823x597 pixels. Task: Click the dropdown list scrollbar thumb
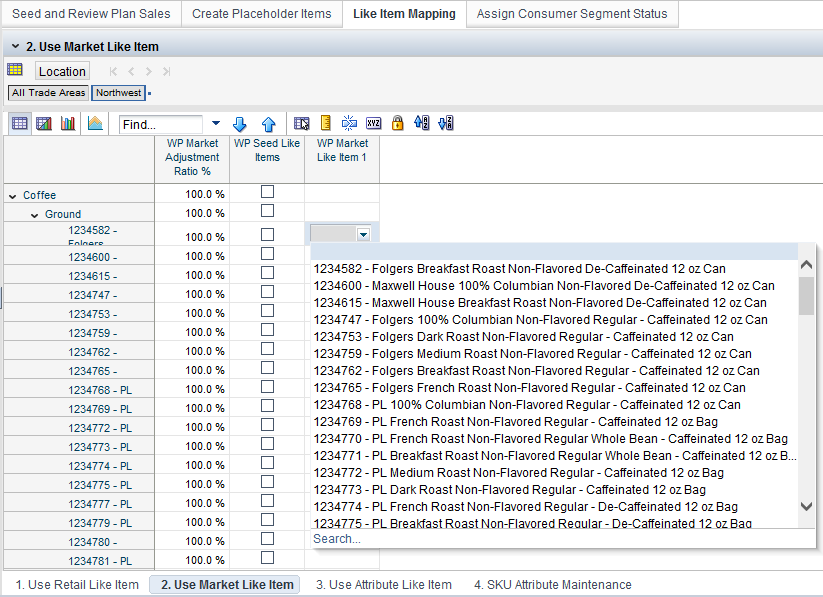[806, 296]
